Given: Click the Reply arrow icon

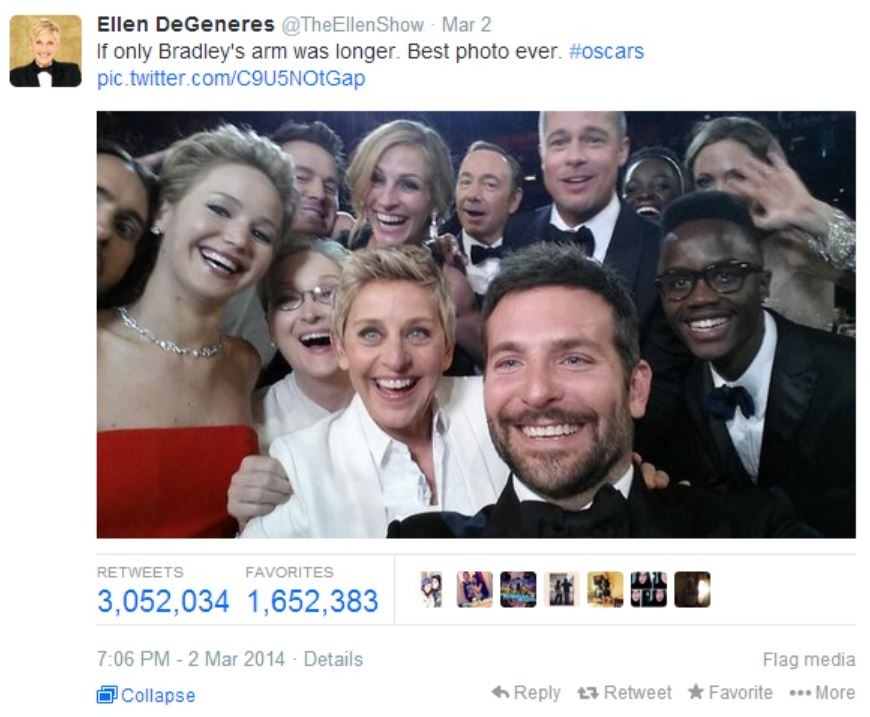Looking at the screenshot, I should click(500, 692).
